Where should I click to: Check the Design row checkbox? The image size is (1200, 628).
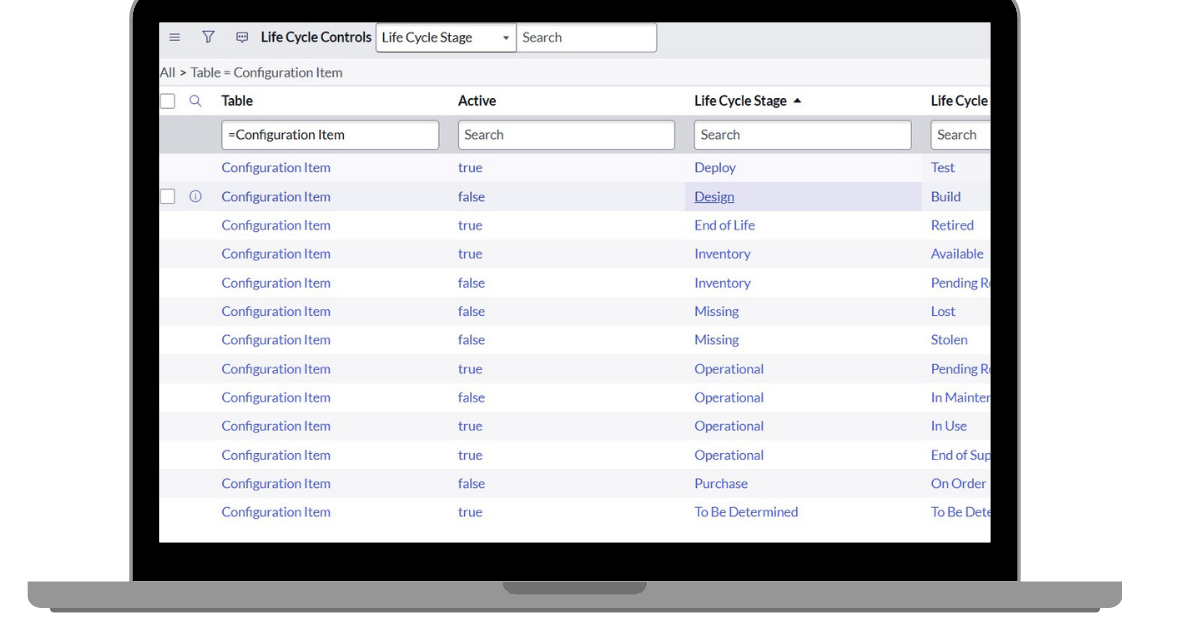pos(168,197)
